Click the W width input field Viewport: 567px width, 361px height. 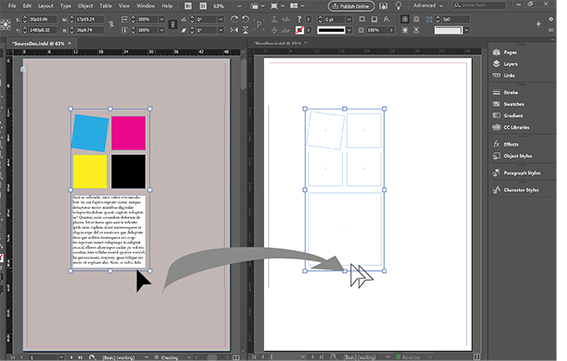click(x=90, y=19)
